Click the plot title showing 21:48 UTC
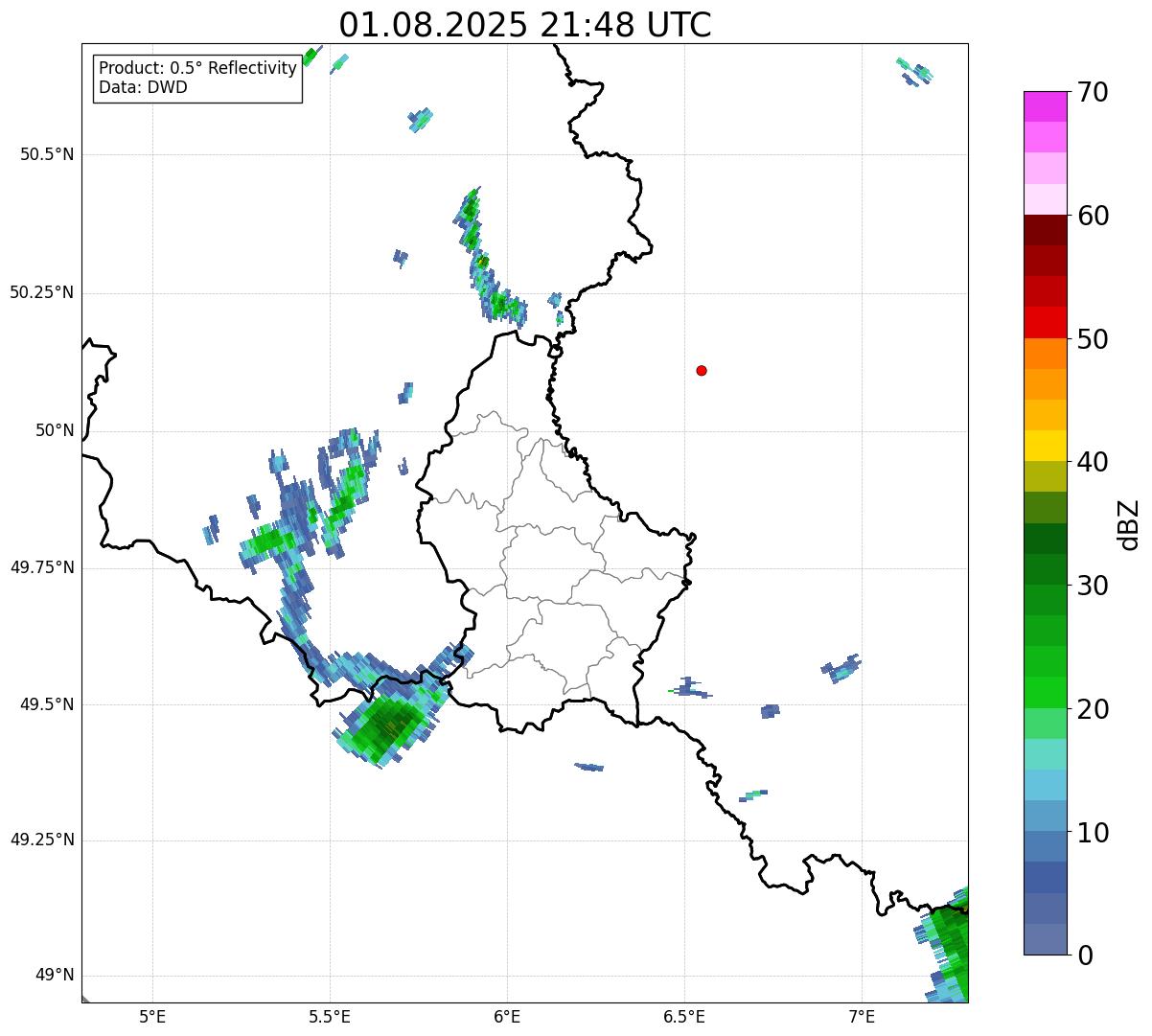 [525, 25]
